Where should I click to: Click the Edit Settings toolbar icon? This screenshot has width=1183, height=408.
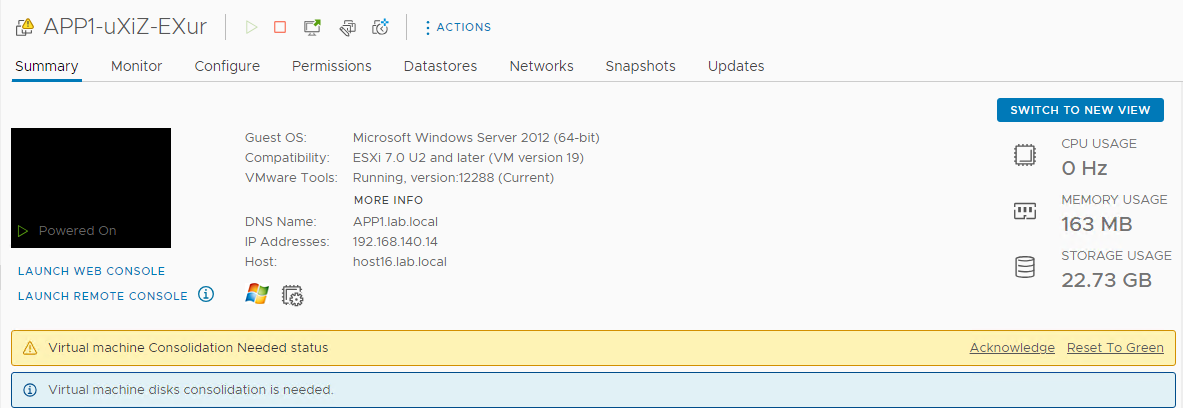(347, 27)
